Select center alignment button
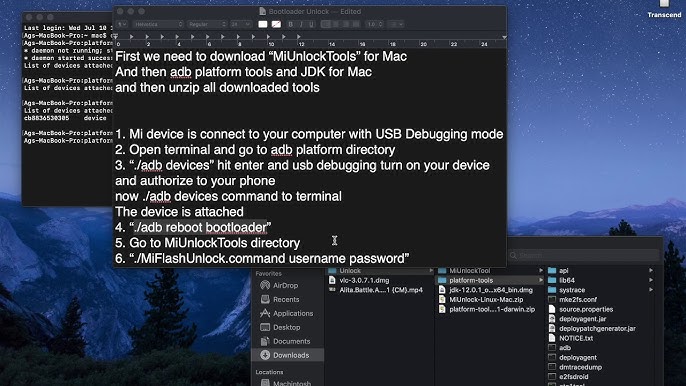Screen dimensions: 686x386 pyautogui.click(x=336, y=24)
